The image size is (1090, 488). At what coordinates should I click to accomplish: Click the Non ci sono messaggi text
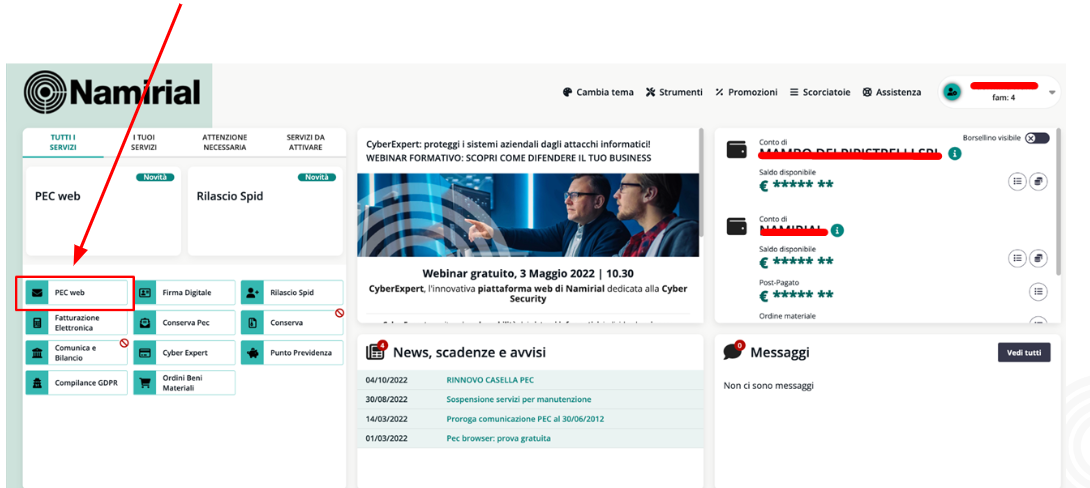(768, 386)
